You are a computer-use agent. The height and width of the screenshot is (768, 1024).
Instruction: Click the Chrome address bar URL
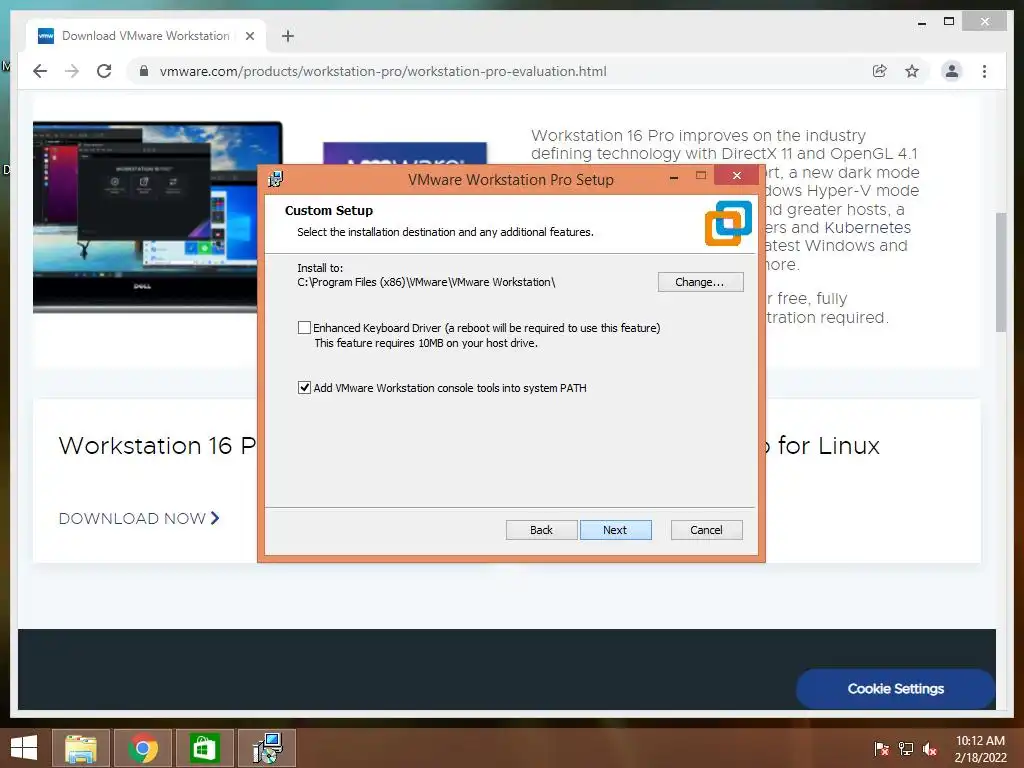[383, 71]
